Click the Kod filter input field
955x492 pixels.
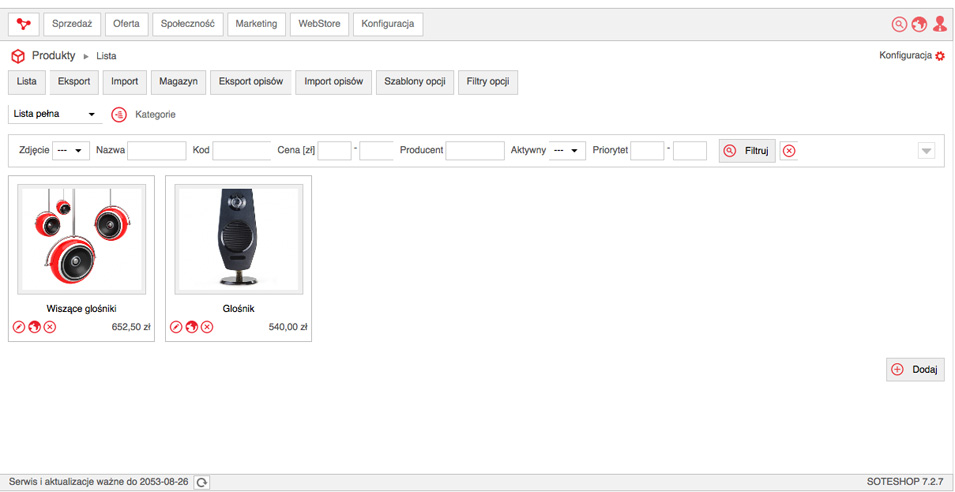pos(242,150)
